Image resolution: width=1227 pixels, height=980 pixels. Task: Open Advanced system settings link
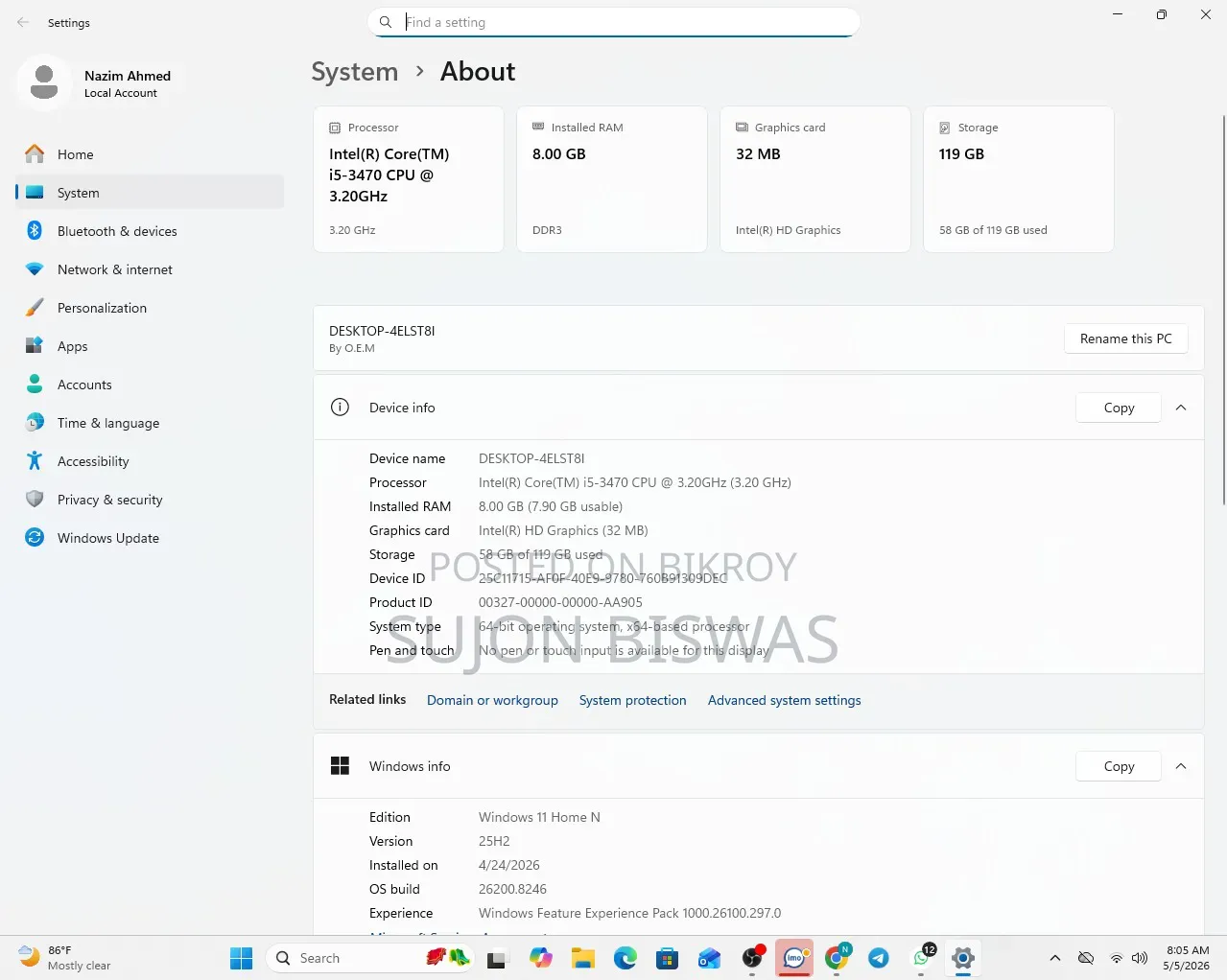785,700
